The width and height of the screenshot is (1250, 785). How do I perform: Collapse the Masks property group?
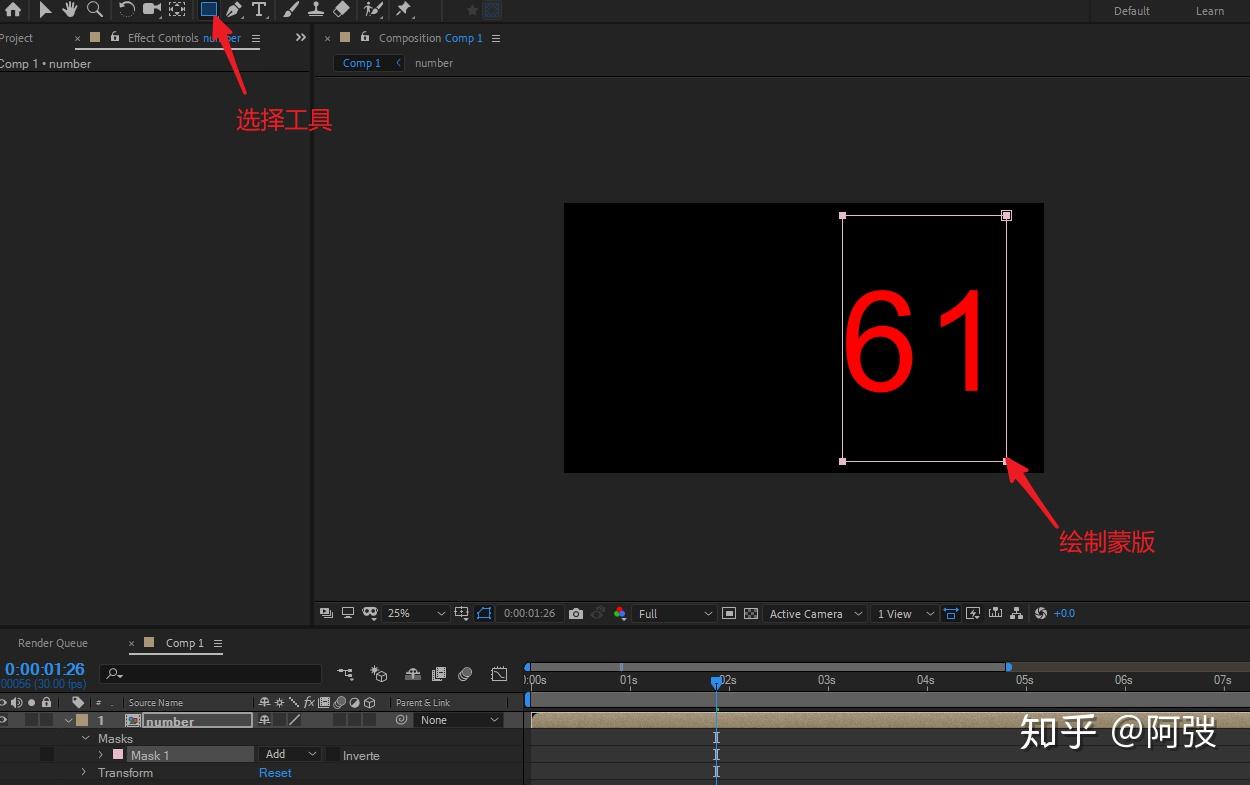coord(85,738)
